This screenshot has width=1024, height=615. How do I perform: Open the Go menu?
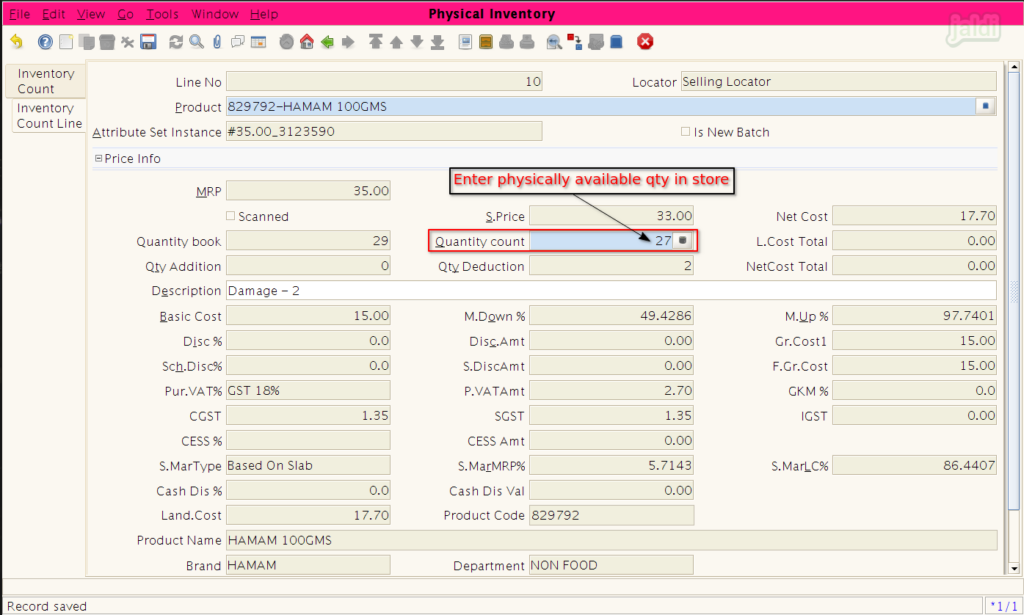pyautogui.click(x=125, y=14)
